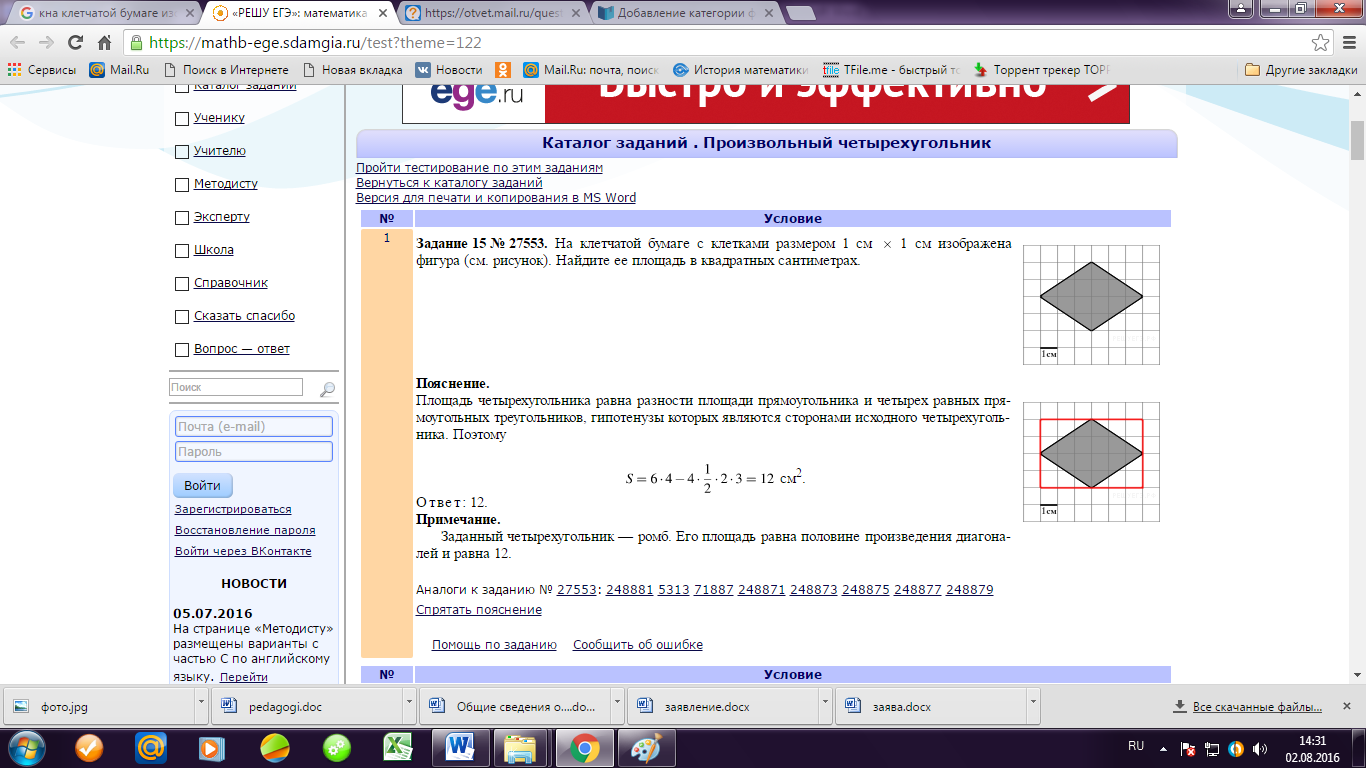Open Версия для печати и копирования link
This screenshot has width=1366, height=768.
[496, 198]
